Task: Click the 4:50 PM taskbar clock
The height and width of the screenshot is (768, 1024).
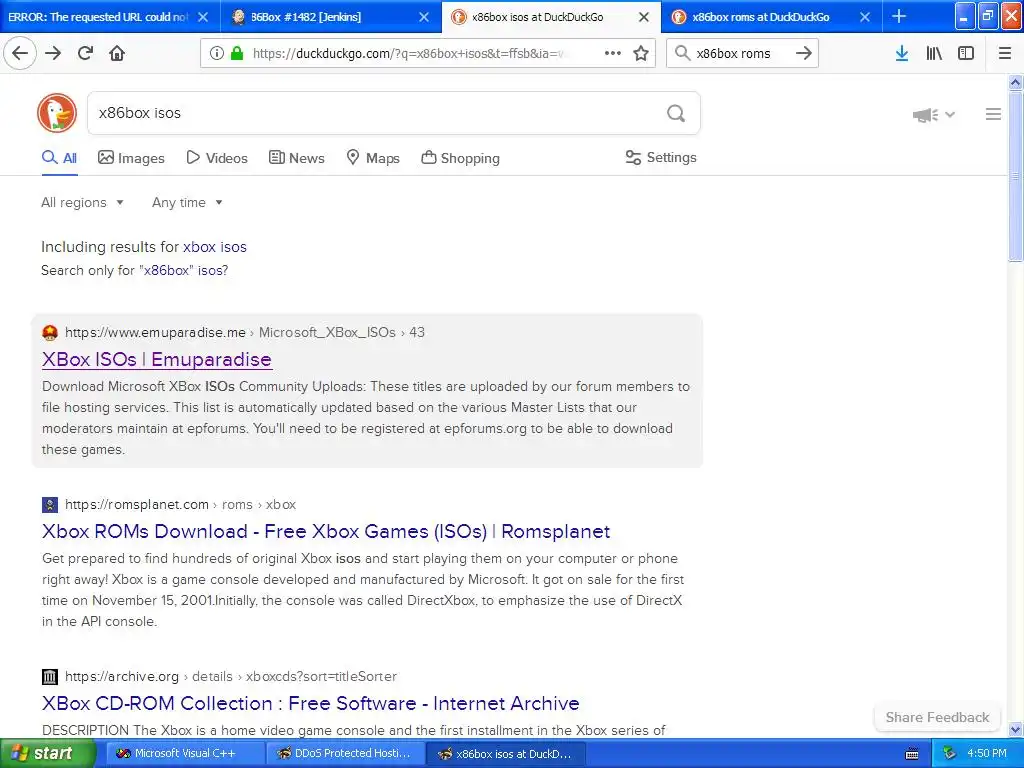Action: [987, 754]
